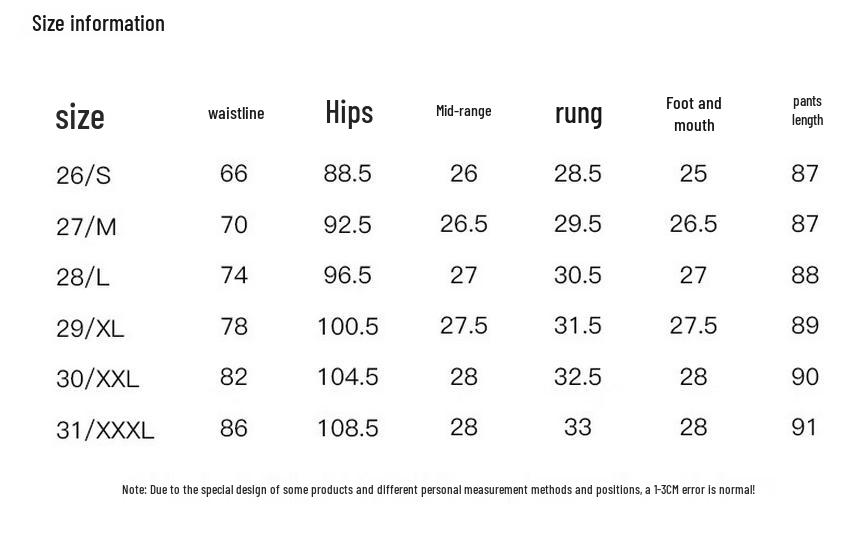The height and width of the screenshot is (550, 864).
Task: Click the waistline column header
Action: [236, 114]
